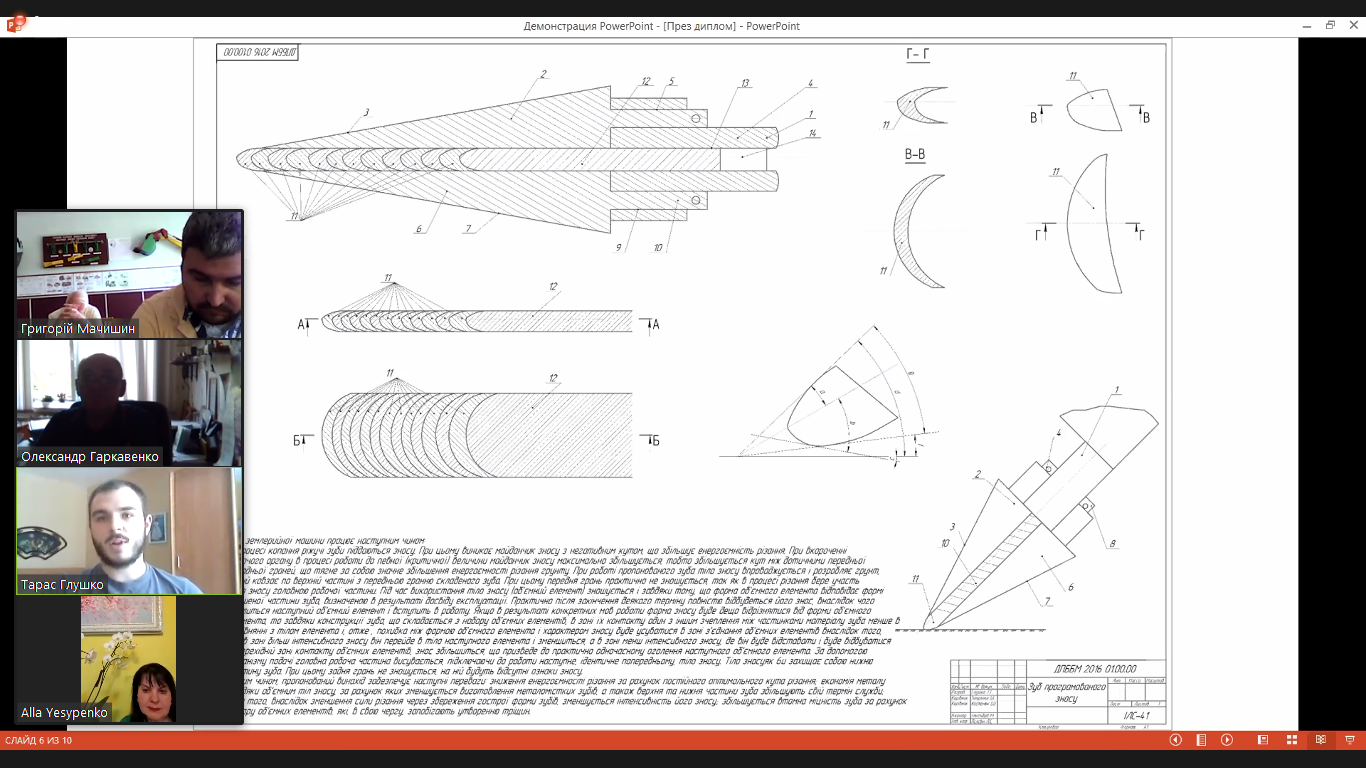1366x768 pixels.
Task: Select Тарас Глушко's video tile
Action: [129, 531]
